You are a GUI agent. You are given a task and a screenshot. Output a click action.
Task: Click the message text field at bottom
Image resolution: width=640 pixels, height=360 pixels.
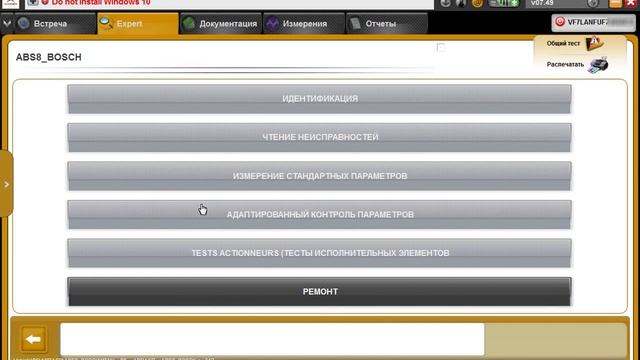(272, 339)
